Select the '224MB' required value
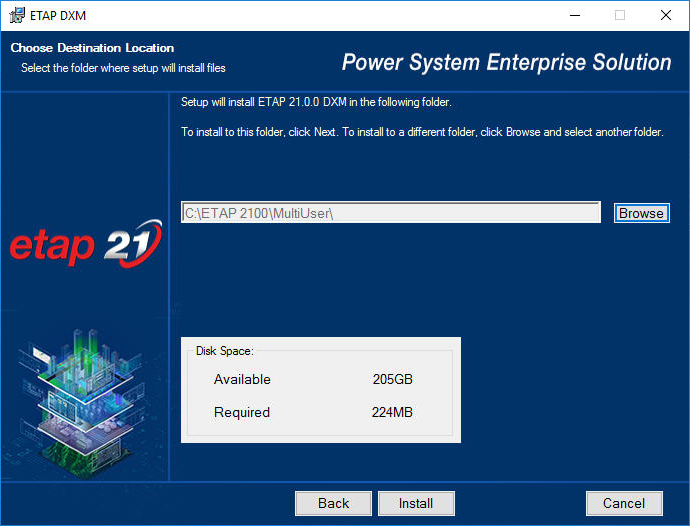 coord(392,412)
